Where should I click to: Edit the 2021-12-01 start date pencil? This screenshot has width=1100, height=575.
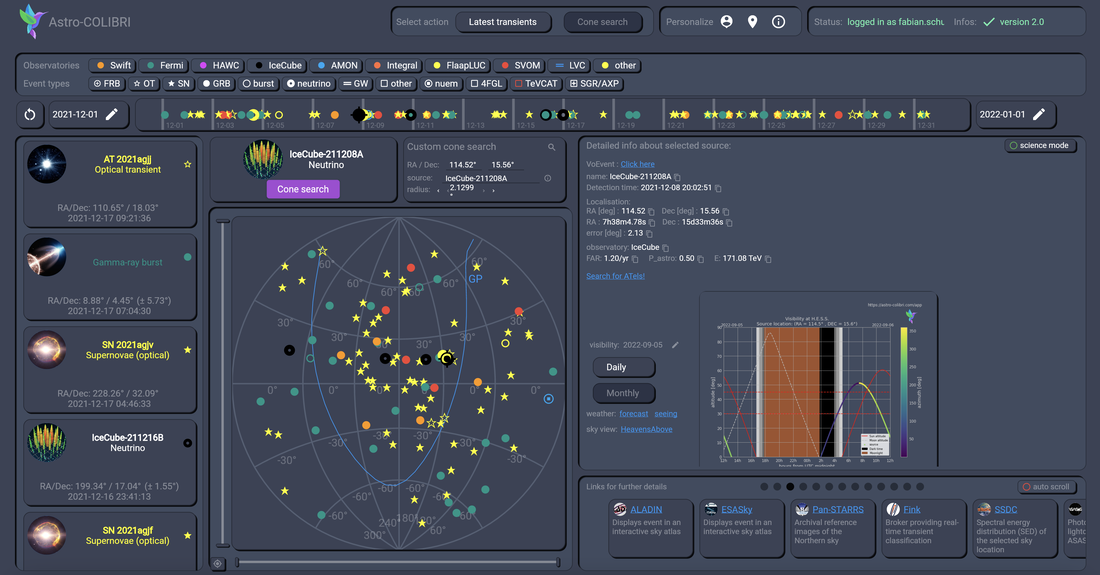112,114
